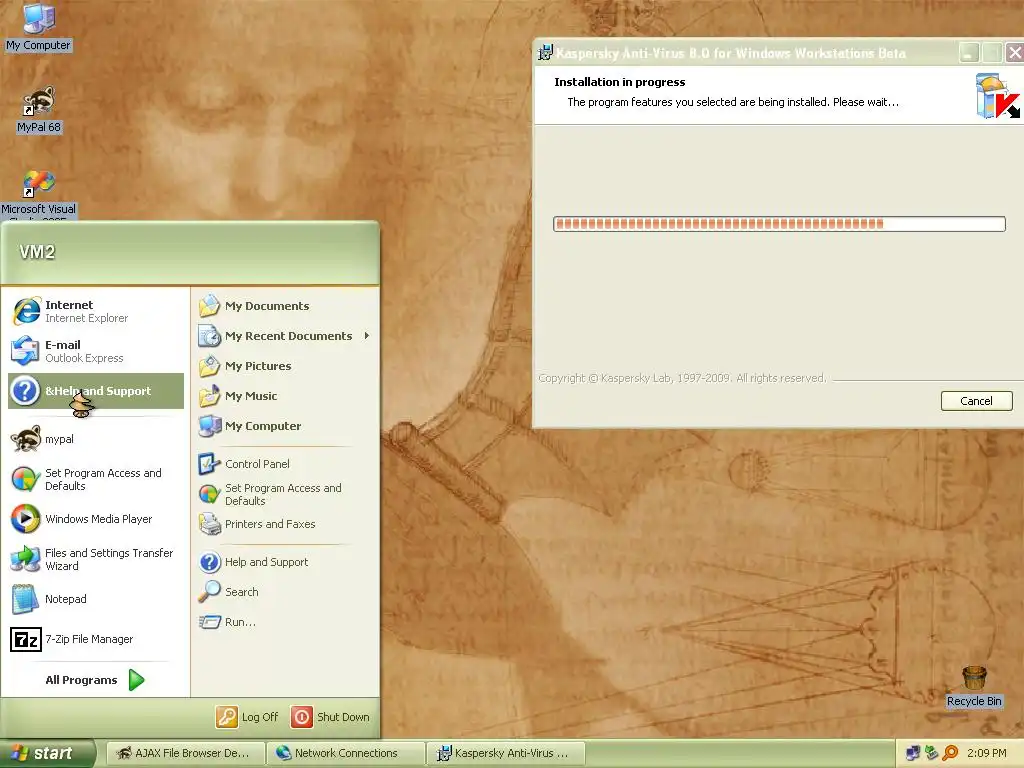The image size is (1024, 768).
Task: Switch to Kaspersky Anti-Virus taskbar item
Action: pyautogui.click(x=505, y=753)
